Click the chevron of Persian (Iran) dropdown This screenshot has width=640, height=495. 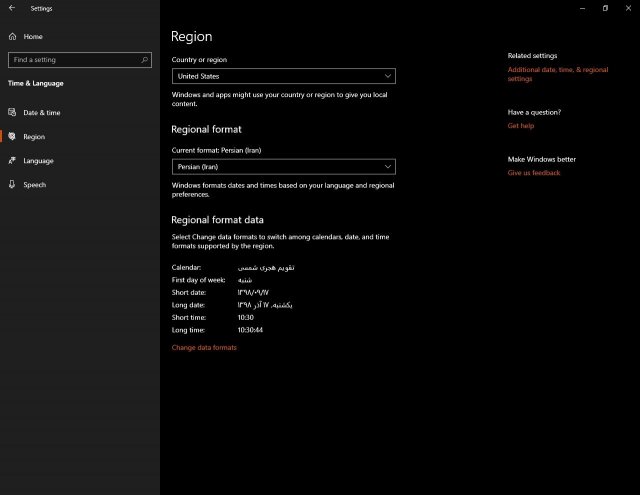388,166
